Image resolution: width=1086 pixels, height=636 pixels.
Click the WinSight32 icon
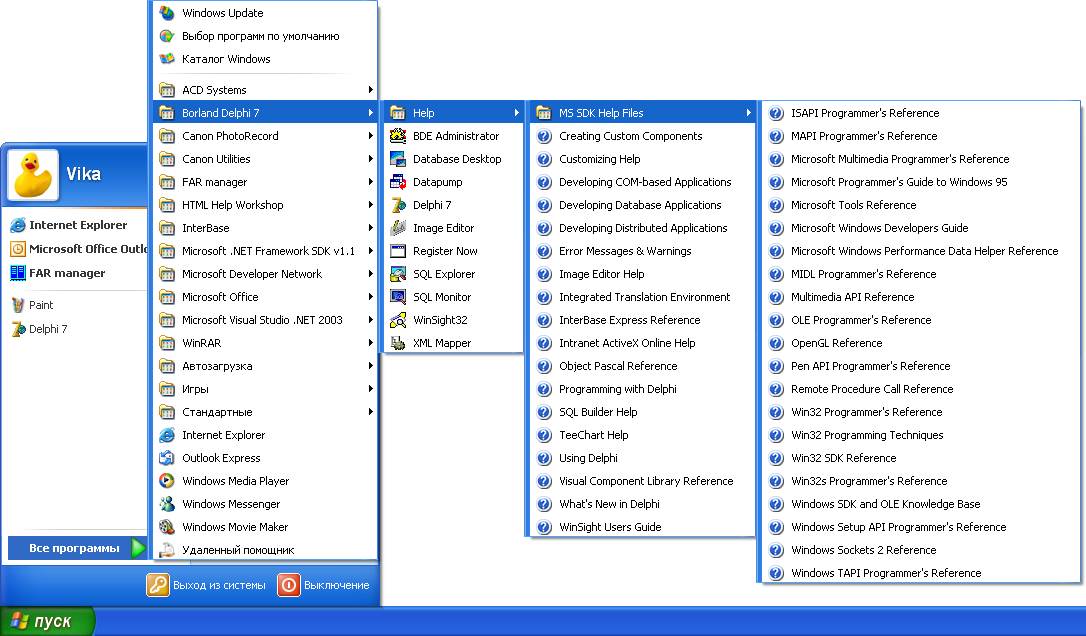point(398,320)
